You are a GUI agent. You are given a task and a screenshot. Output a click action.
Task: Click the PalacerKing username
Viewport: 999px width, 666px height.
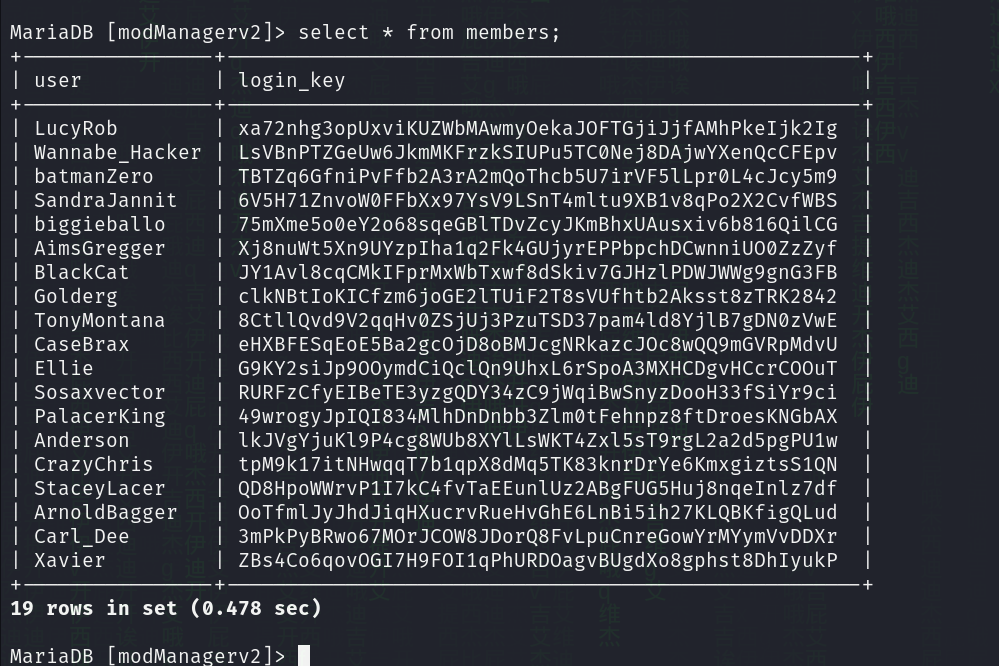(x=100, y=416)
